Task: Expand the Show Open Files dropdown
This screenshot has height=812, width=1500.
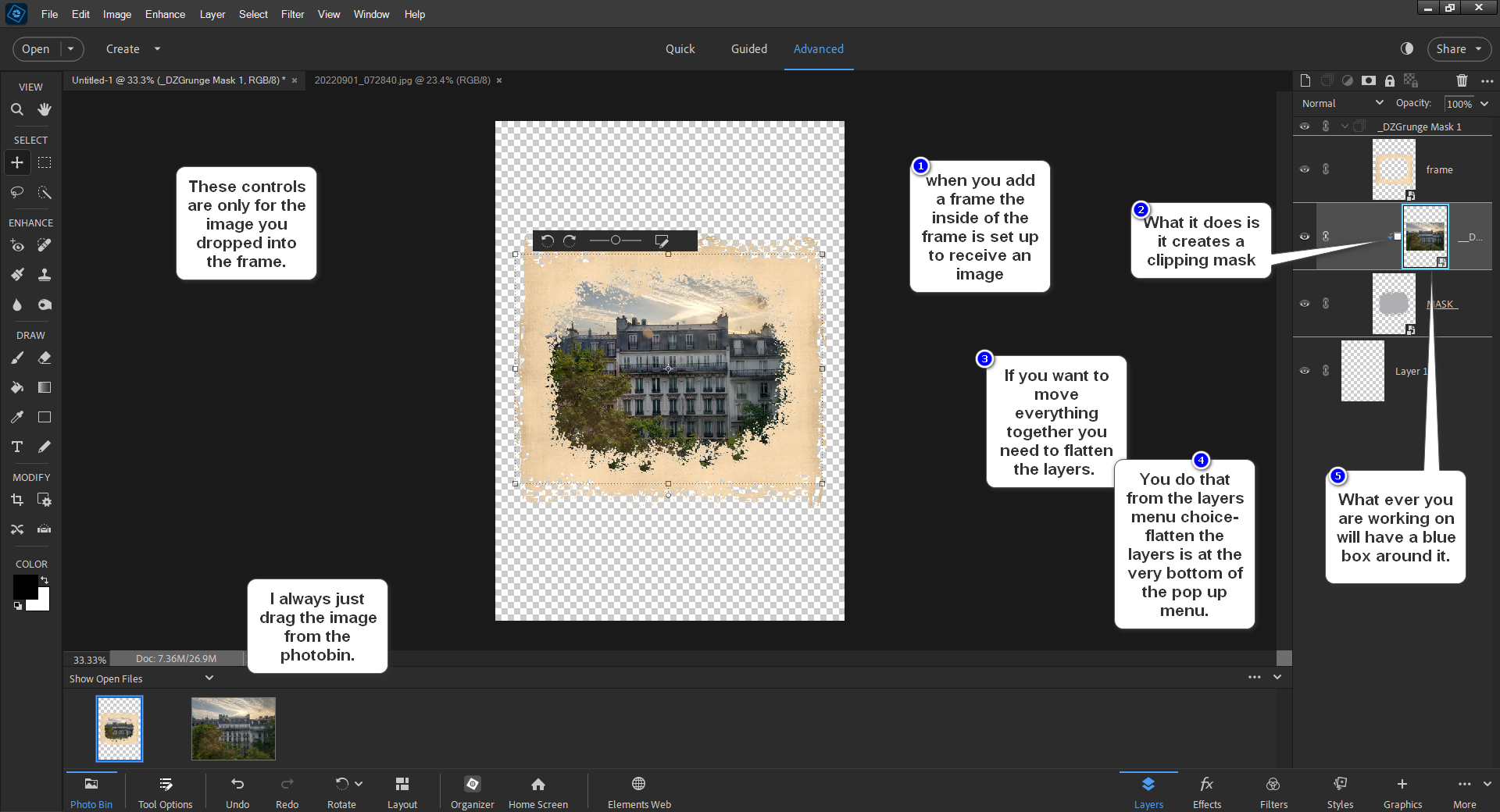Action: (209, 678)
